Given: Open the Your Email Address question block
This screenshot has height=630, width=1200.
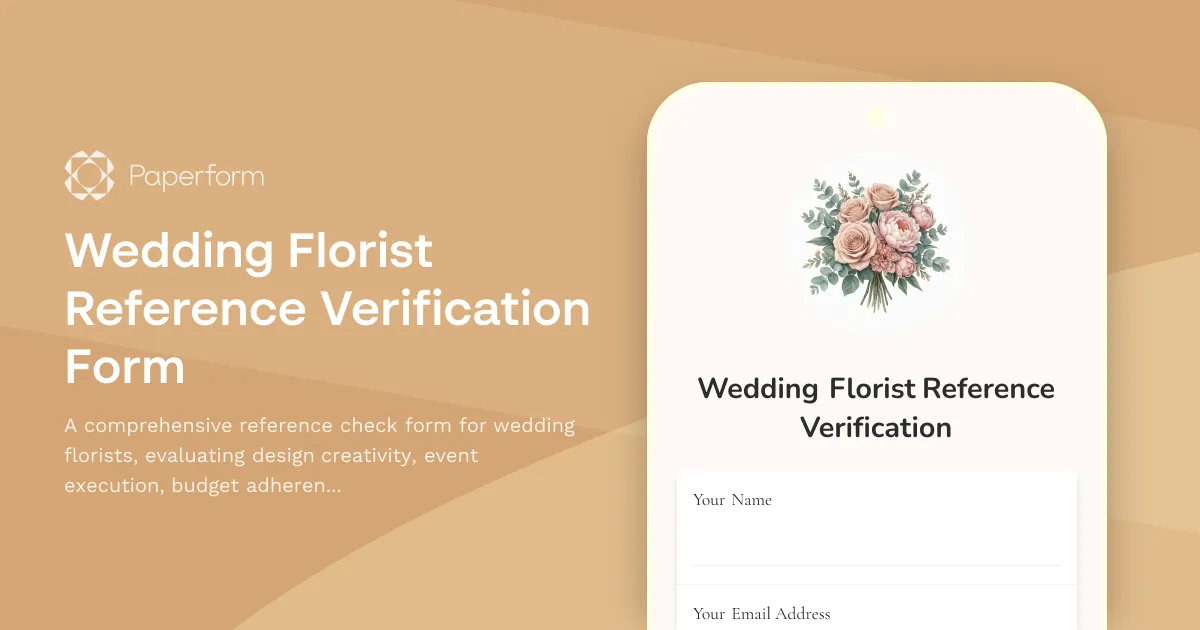Looking at the screenshot, I should coord(876,612).
